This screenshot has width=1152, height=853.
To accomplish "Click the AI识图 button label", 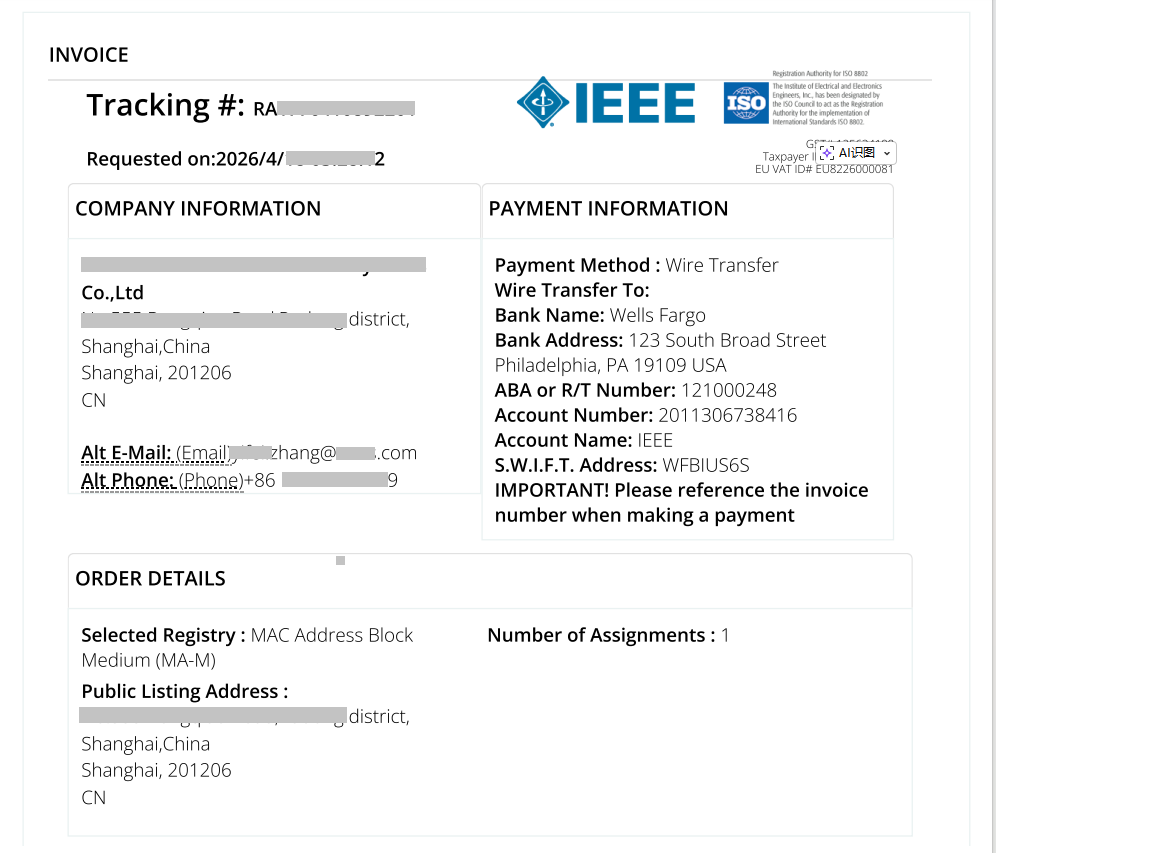I will point(857,153).
